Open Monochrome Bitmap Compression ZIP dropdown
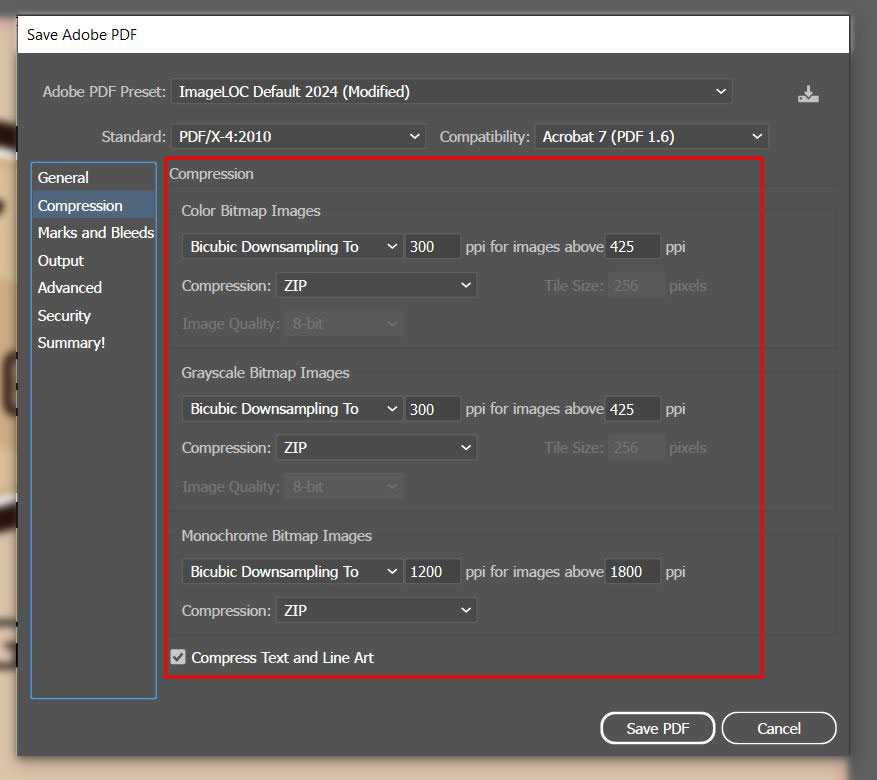 (x=376, y=611)
